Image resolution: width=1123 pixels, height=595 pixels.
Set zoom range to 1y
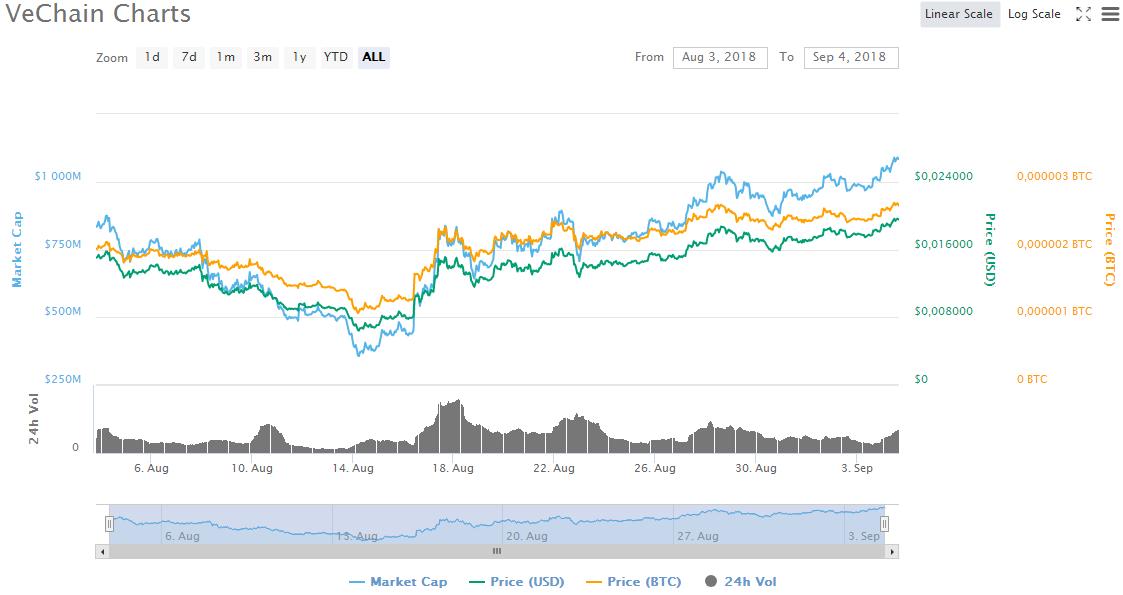[x=299, y=57]
